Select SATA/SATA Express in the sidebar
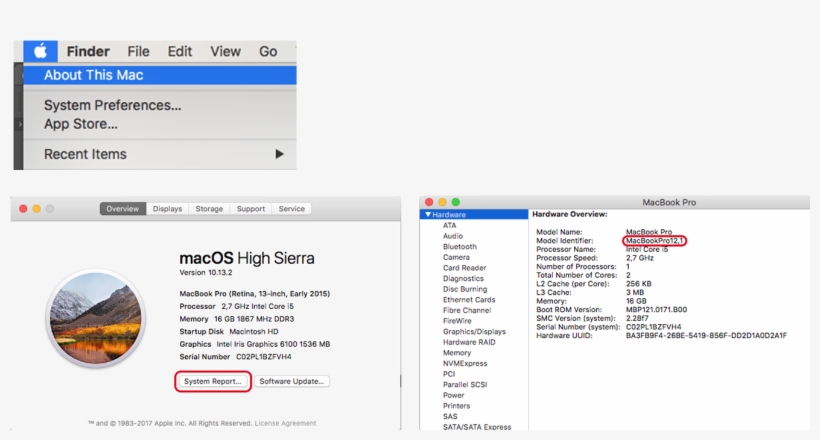This screenshot has height=440, width=820. click(x=477, y=427)
